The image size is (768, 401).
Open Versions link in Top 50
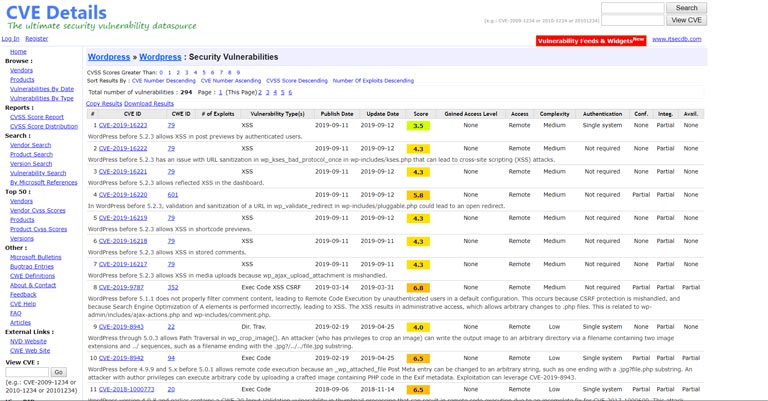pos(22,239)
